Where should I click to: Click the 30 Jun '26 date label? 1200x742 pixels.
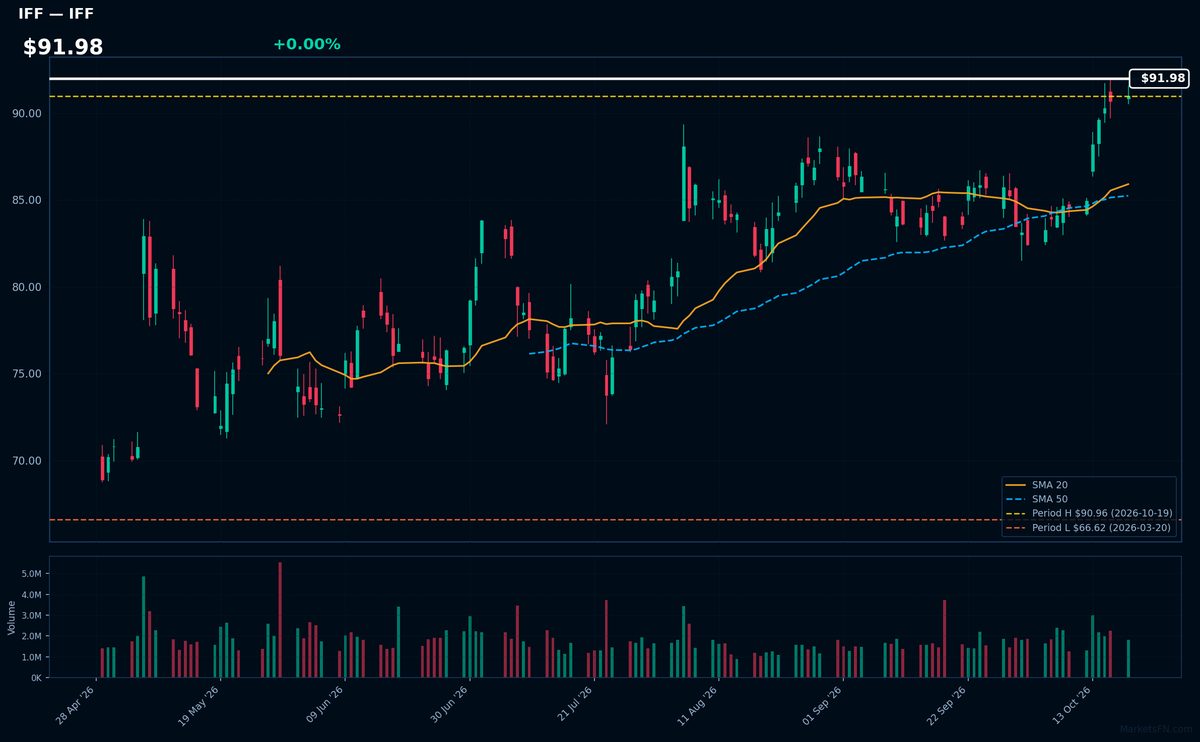[448, 706]
